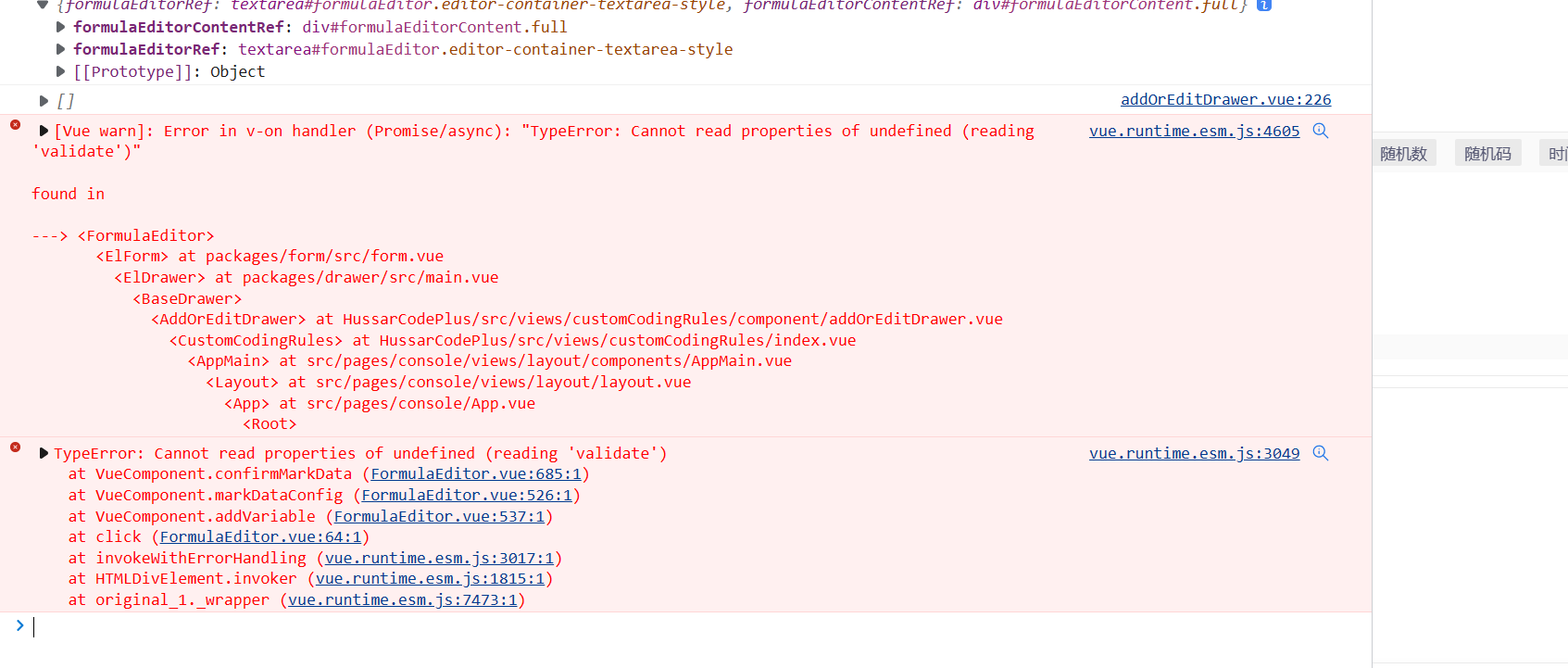Open FormulaEditor.vue:537:1 stack link
Screen dimensions: 1568x668
point(439,516)
